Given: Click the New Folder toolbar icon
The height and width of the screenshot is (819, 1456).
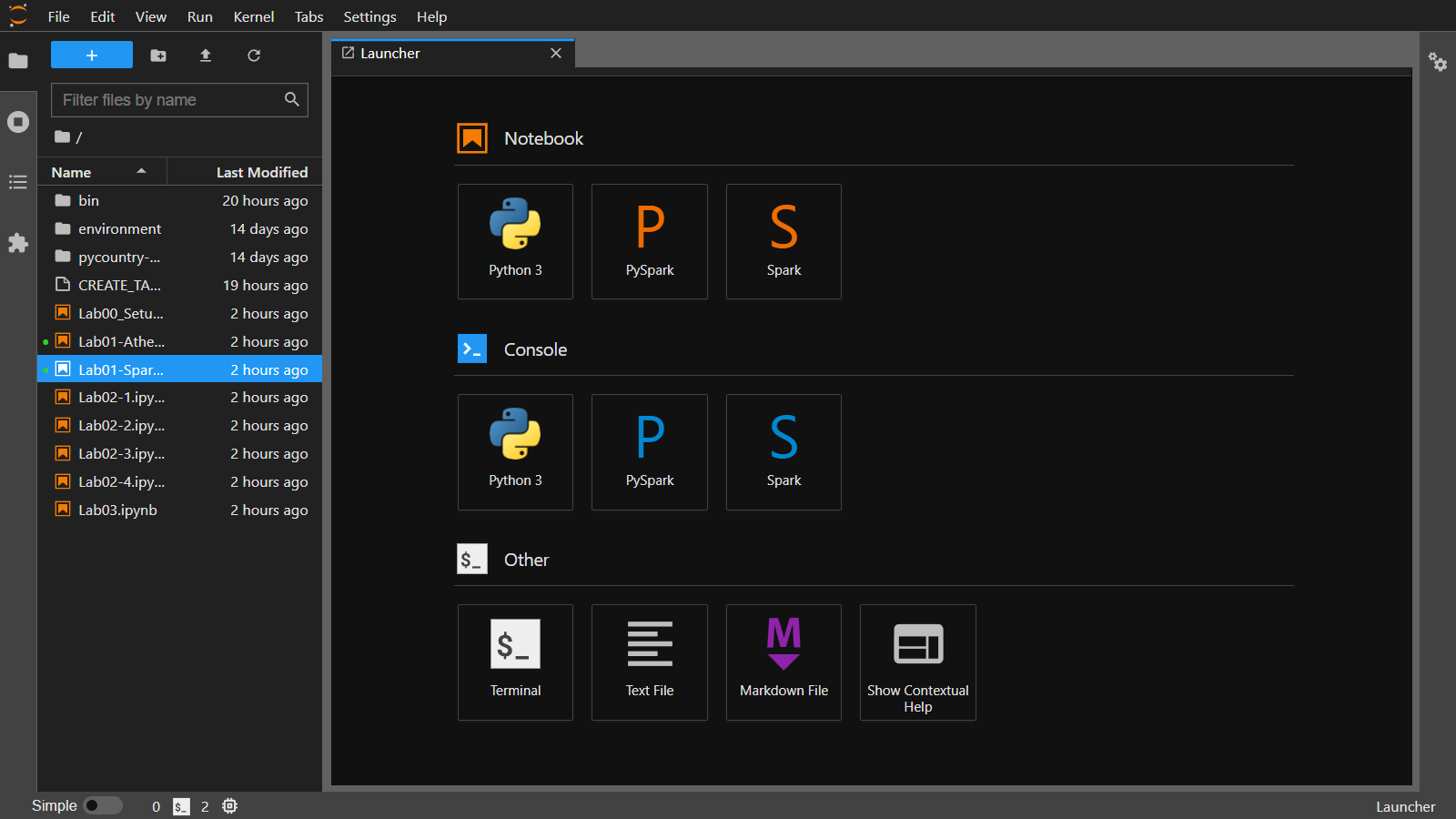Looking at the screenshot, I should (x=158, y=56).
